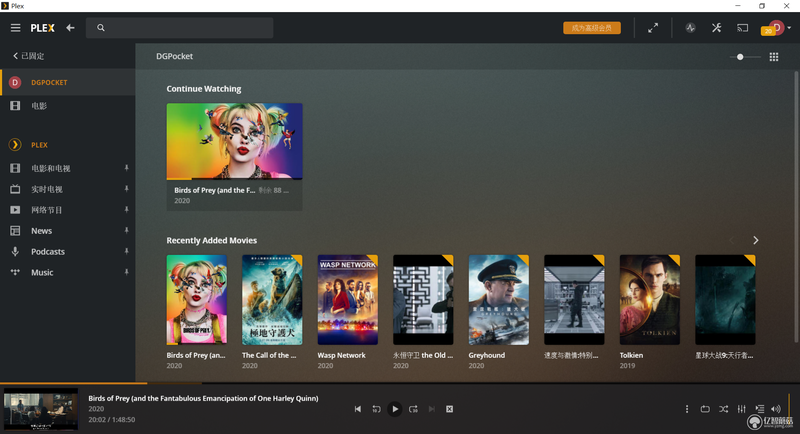The image size is (800, 434).
Task: Enter fullscreen with expand arrows icon
Action: [653, 28]
